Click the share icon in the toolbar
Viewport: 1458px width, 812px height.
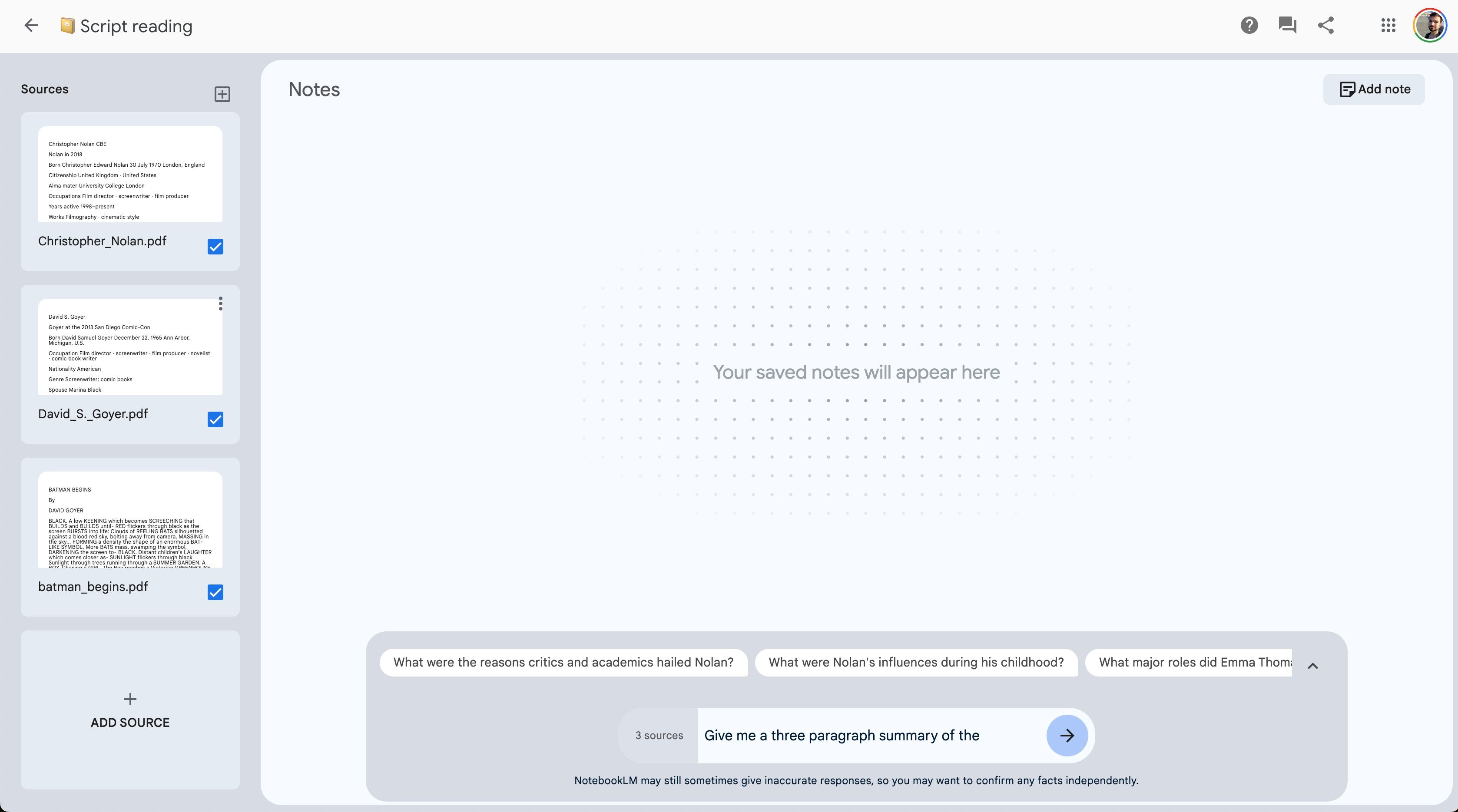(x=1325, y=25)
